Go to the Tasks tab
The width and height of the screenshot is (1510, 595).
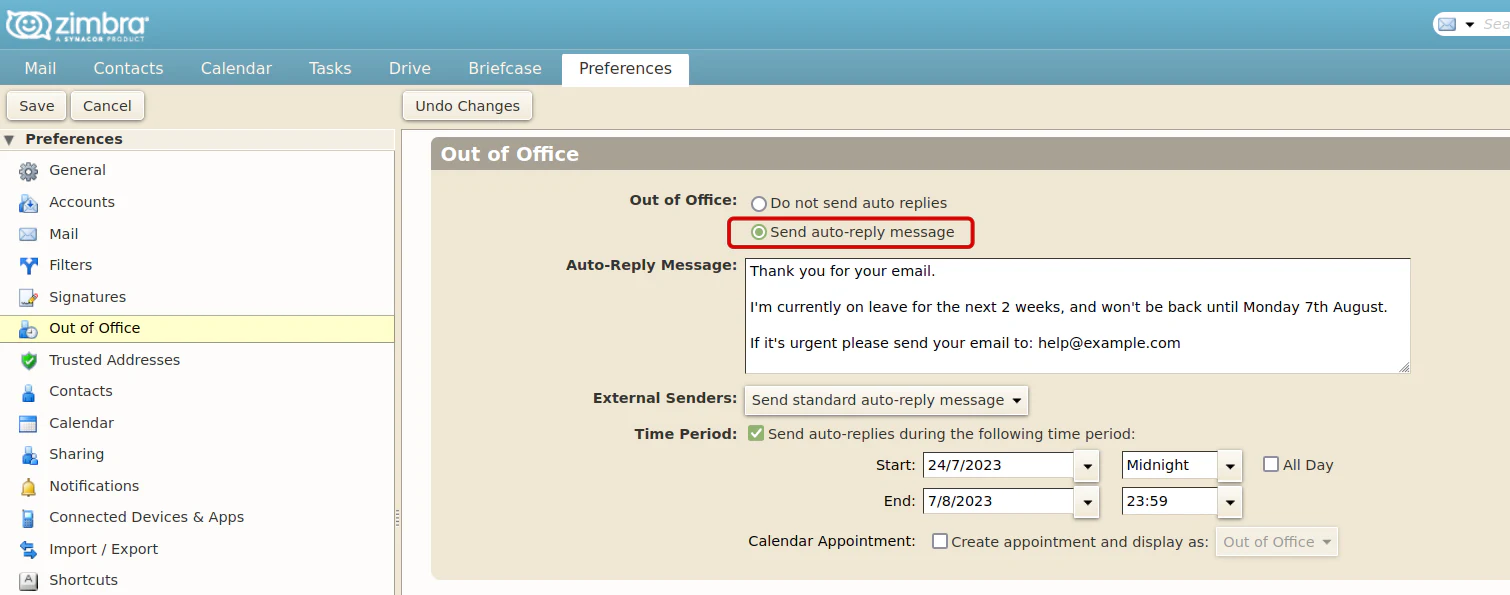[x=330, y=69]
